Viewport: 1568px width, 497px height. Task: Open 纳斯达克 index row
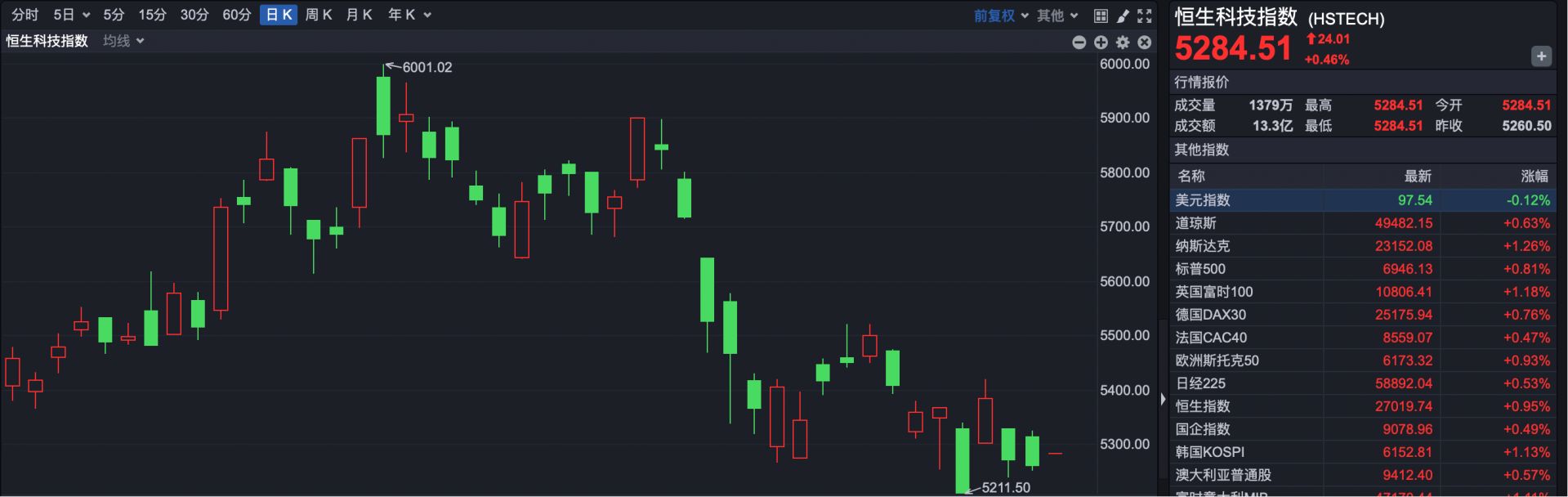[x=1203, y=246]
